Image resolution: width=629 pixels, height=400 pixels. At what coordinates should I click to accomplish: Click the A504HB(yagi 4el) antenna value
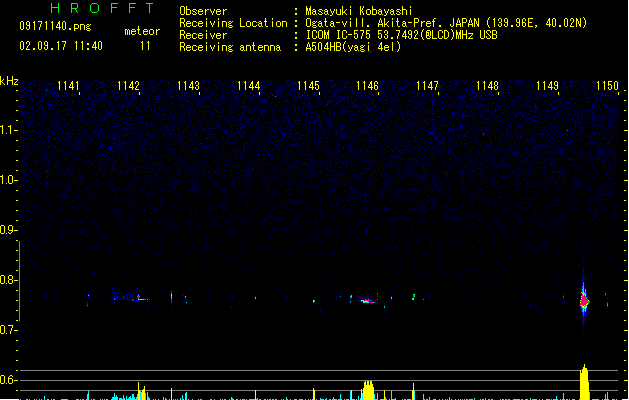point(353,47)
